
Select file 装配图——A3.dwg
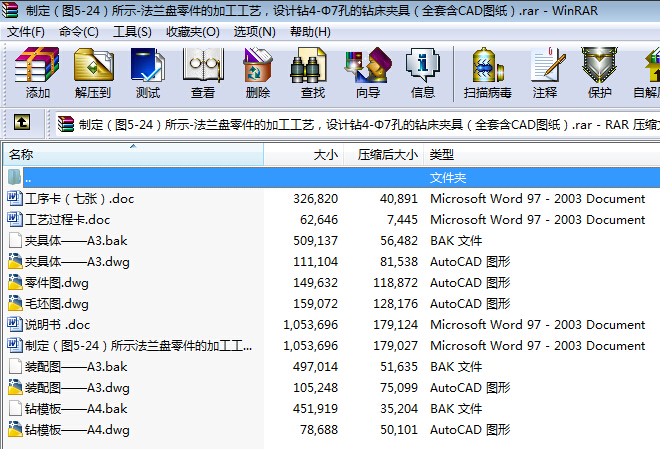tap(77, 388)
